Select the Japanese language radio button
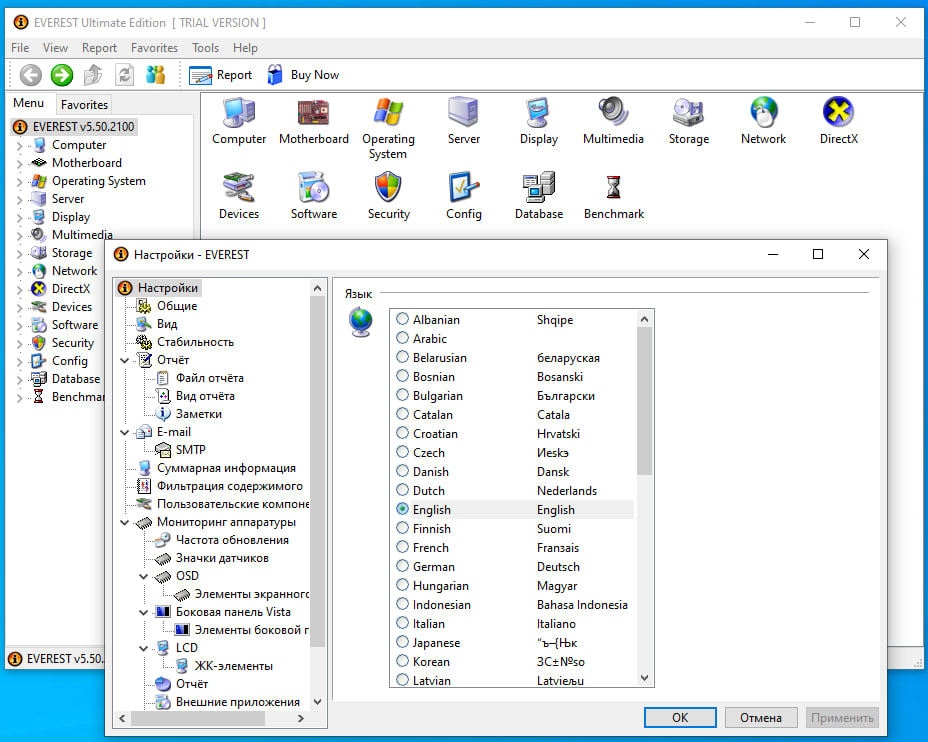The image size is (928, 742). (x=402, y=642)
